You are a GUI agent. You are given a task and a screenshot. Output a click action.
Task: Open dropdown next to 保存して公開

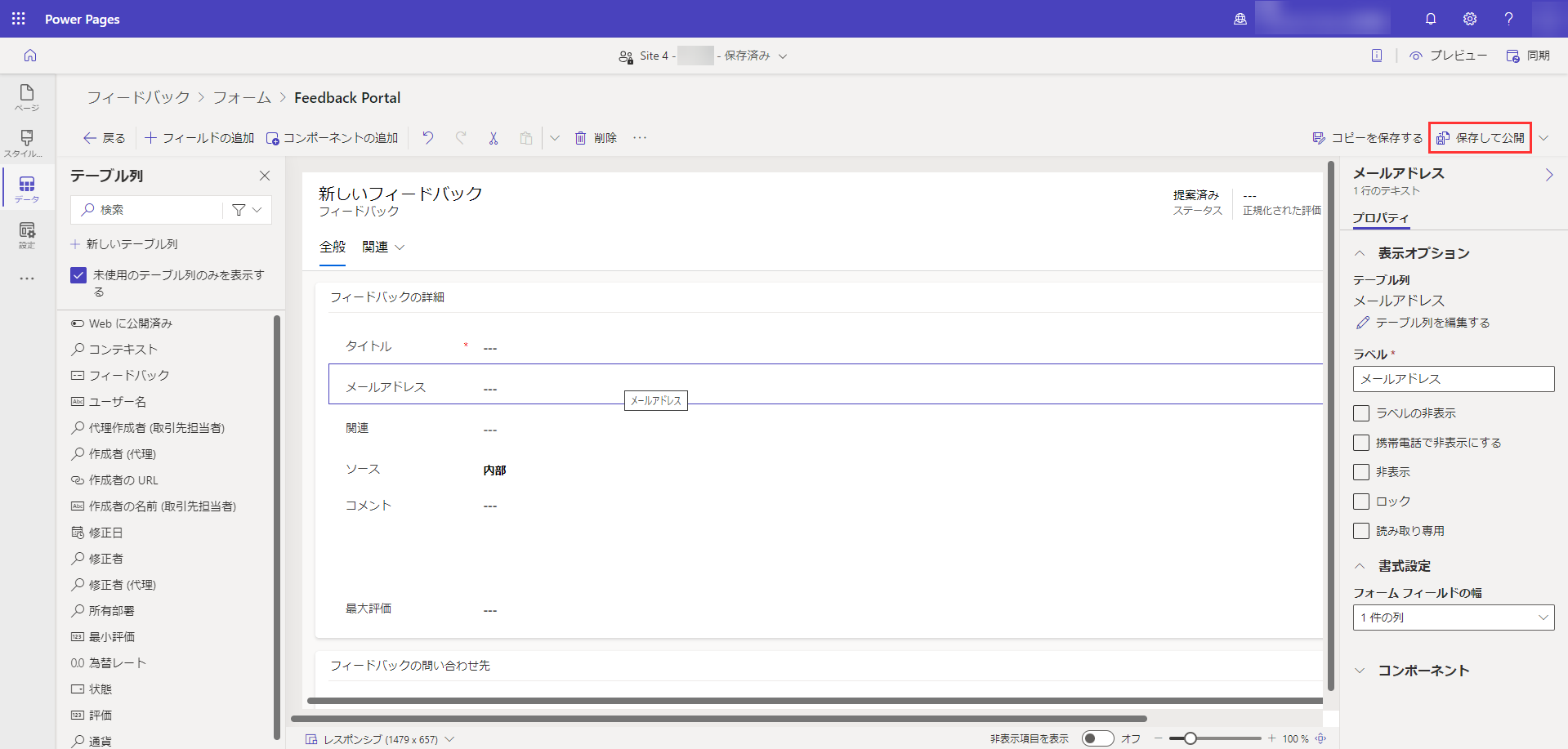click(x=1543, y=138)
